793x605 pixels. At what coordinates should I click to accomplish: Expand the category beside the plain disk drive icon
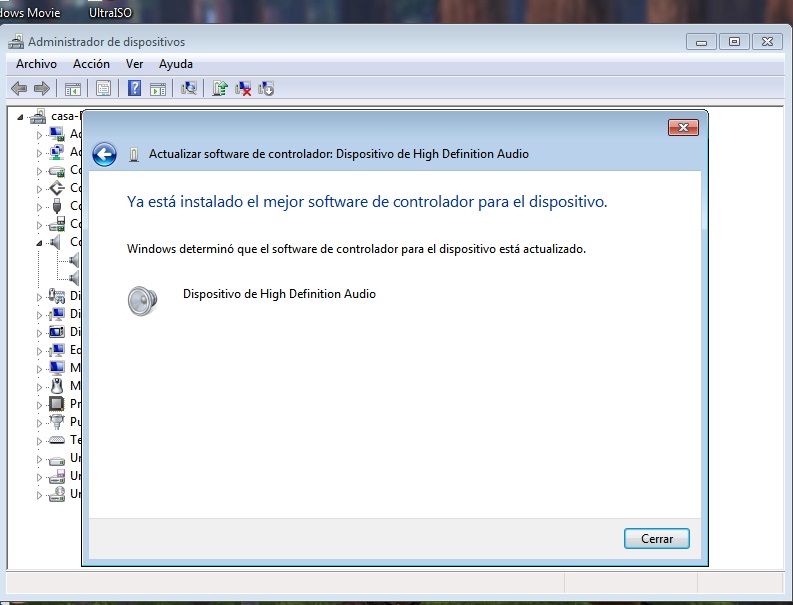[x=39, y=459]
